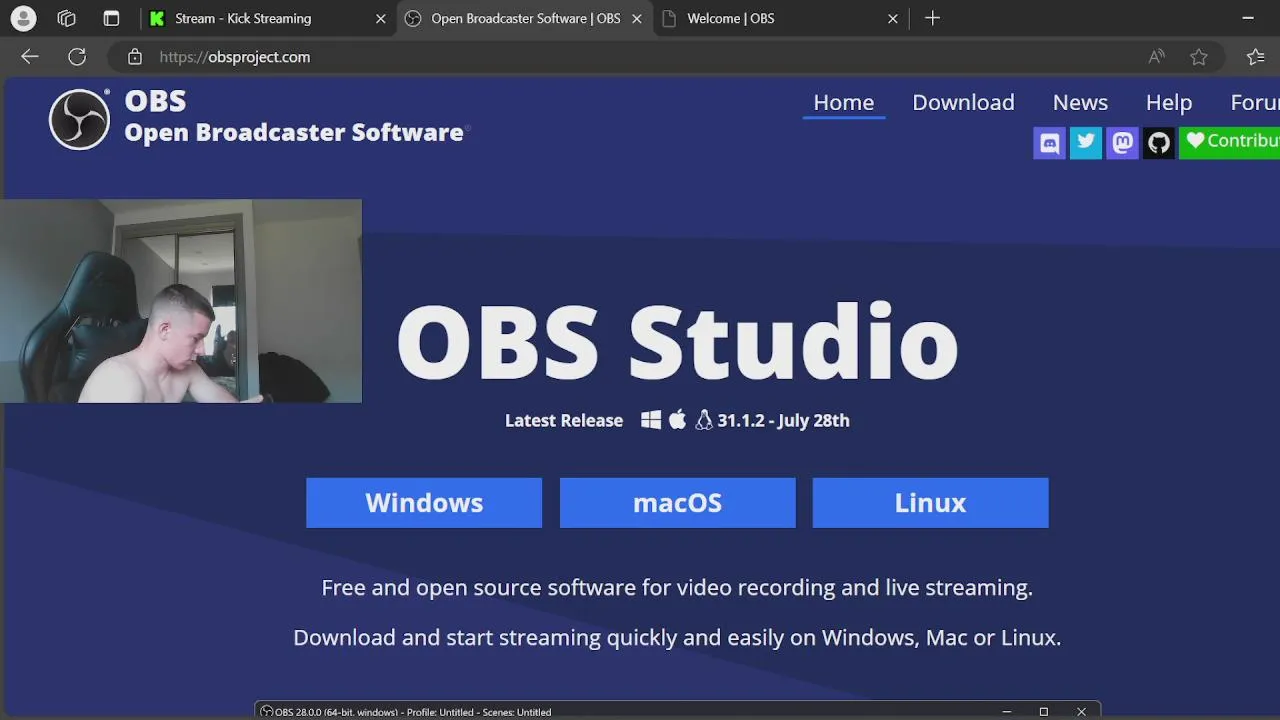Close the Stream - Kick Streaming tab
The width and height of the screenshot is (1280, 720).
pyautogui.click(x=380, y=18)
